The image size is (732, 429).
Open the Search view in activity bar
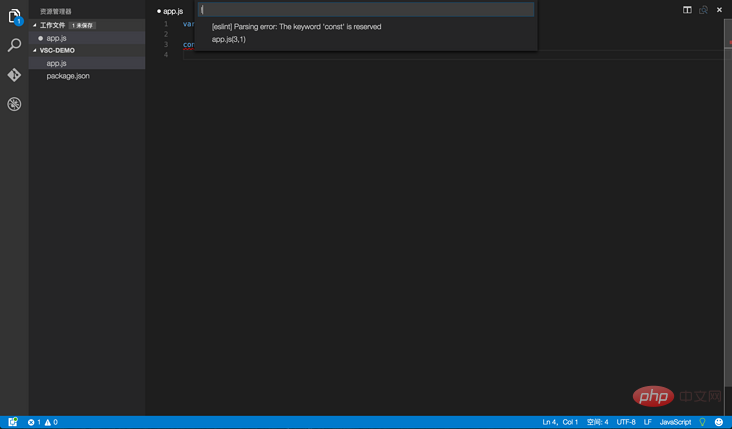[14, 46]
